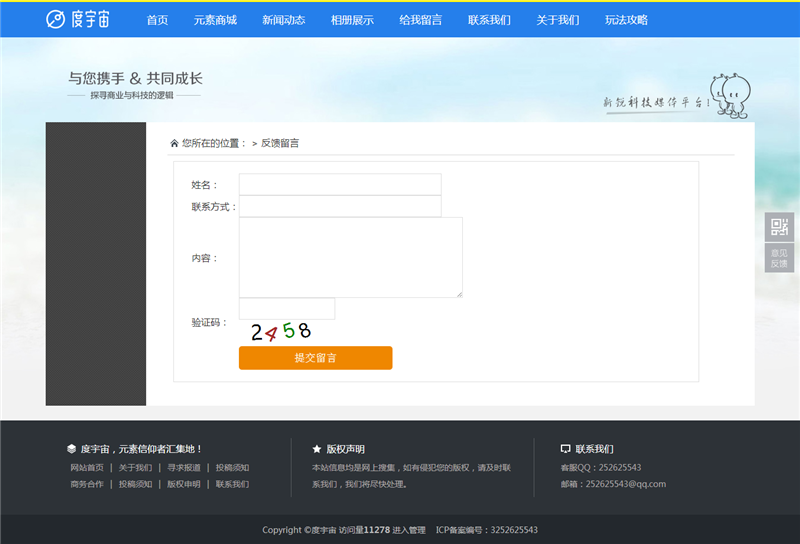
Task: Click the cartoon mascot illustration
Action: click(730, 96)
